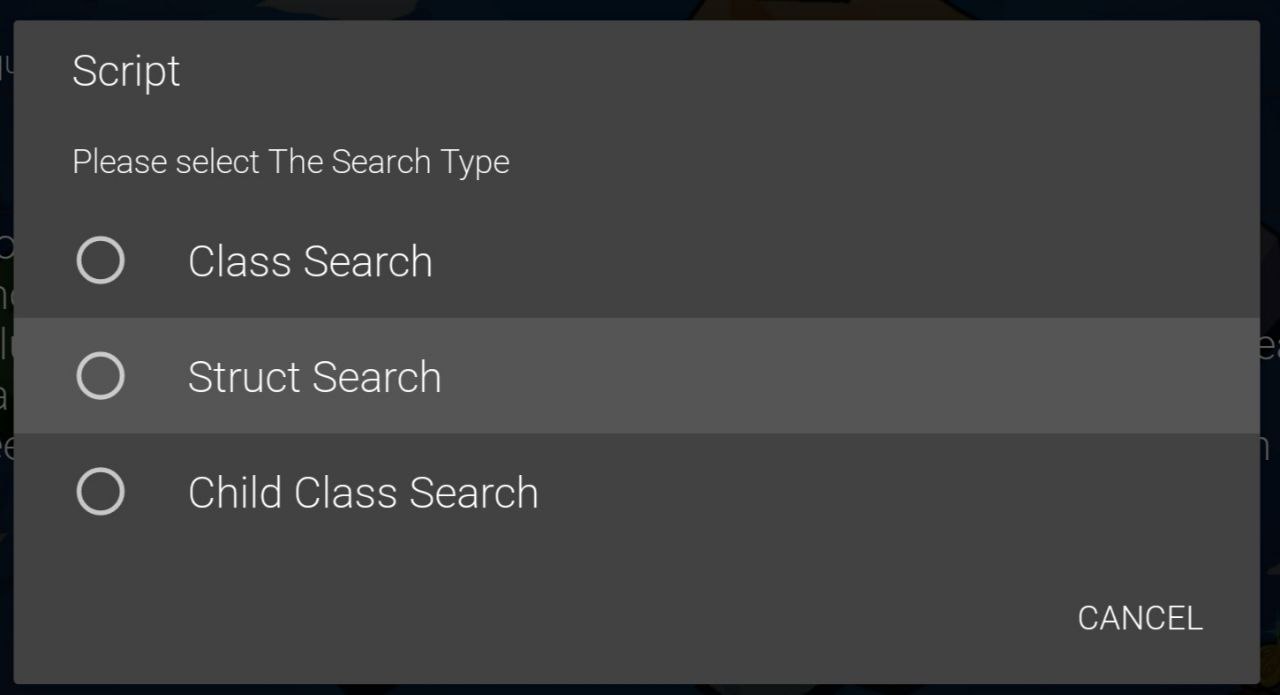Pick the middle search type option circle

click(x=100, y=376)
